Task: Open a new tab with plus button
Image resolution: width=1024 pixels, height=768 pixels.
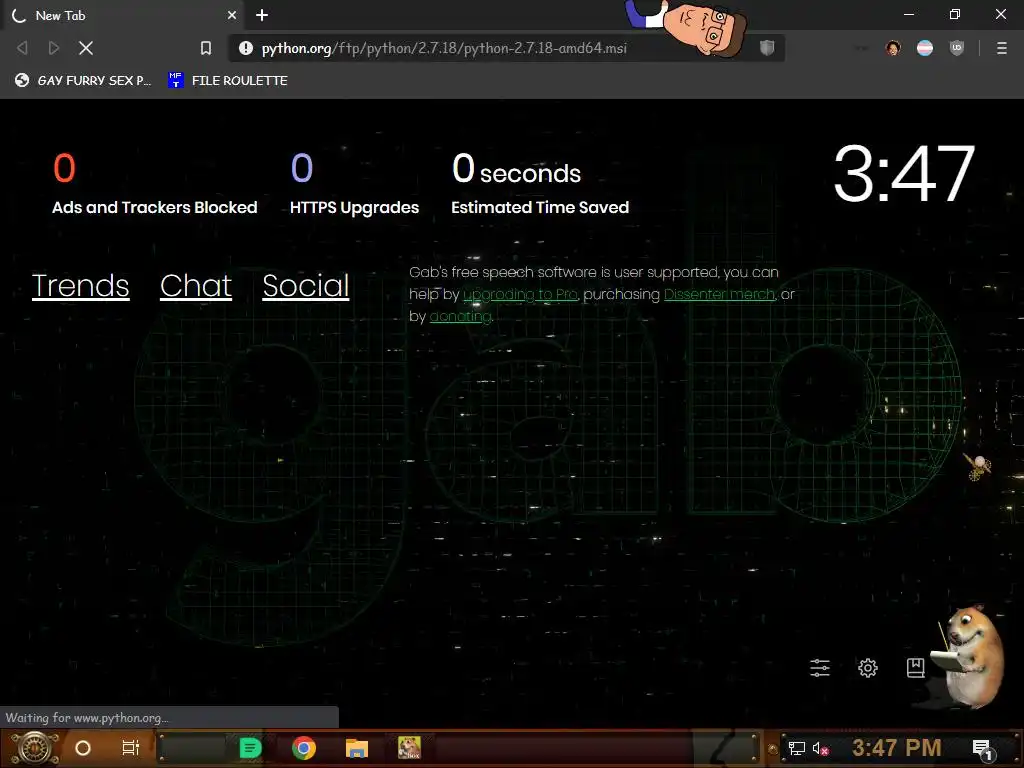Action: click(x=262, y=15)
